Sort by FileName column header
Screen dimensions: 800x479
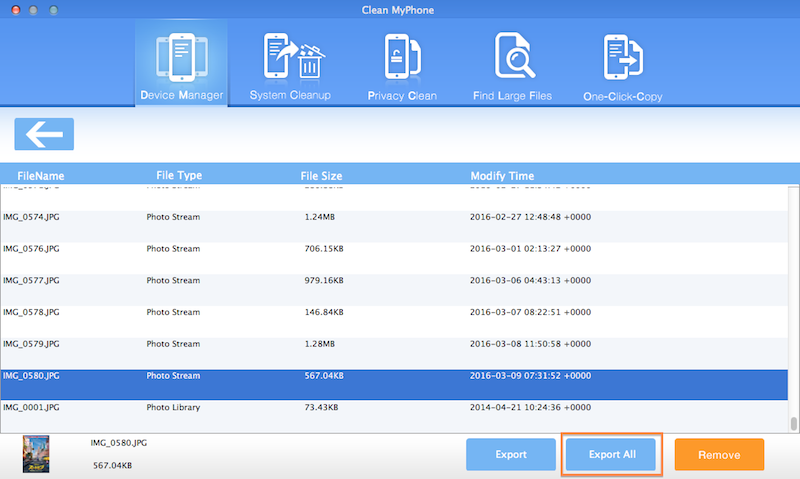[41, 176]
